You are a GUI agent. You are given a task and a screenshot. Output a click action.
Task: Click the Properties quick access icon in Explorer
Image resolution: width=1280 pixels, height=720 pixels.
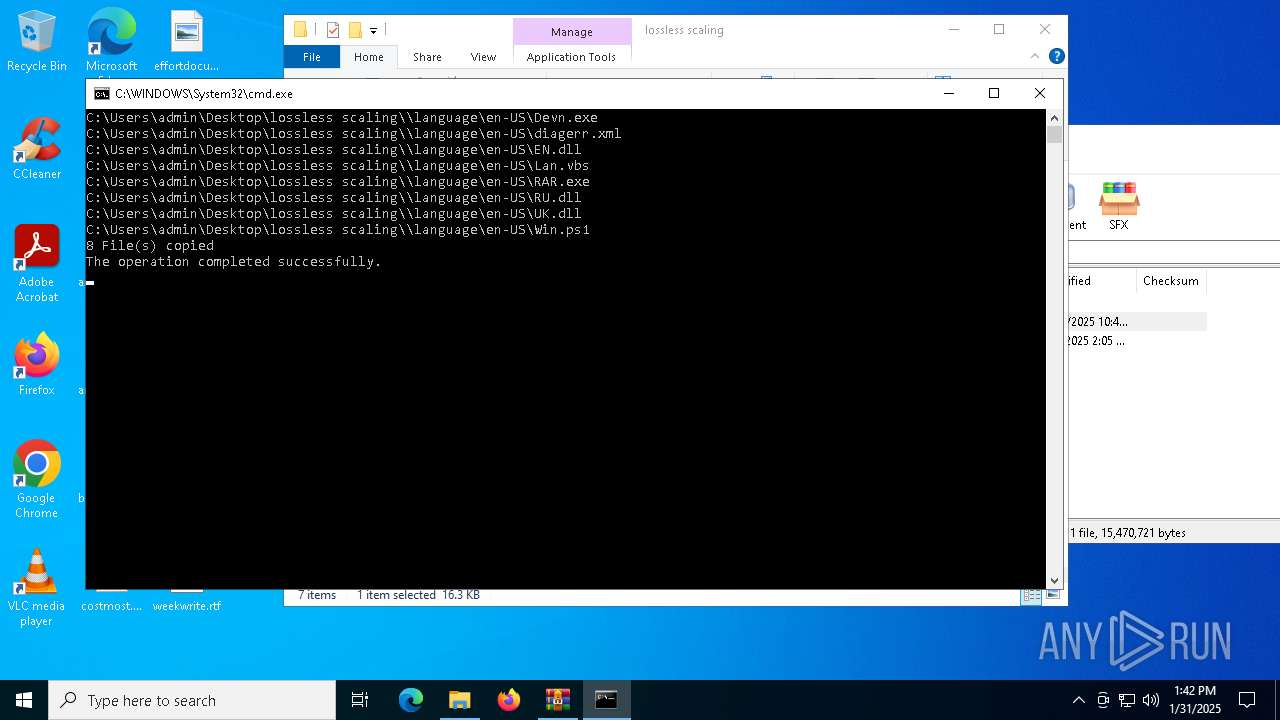pyautogui.click(x=333, y=30)
